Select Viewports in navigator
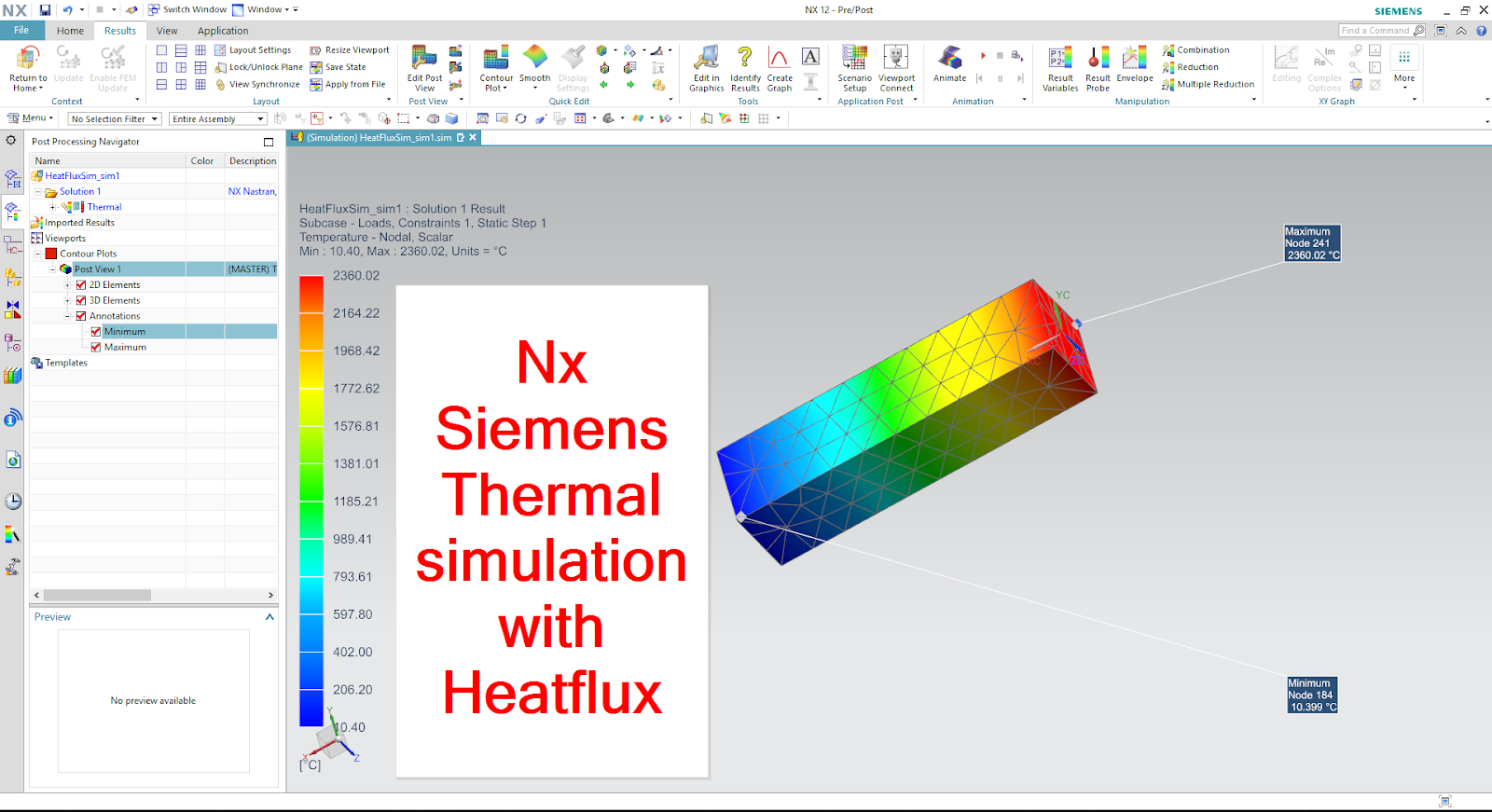The width and height of the screenshot is (1492, 812). click(x=65, y=239)
